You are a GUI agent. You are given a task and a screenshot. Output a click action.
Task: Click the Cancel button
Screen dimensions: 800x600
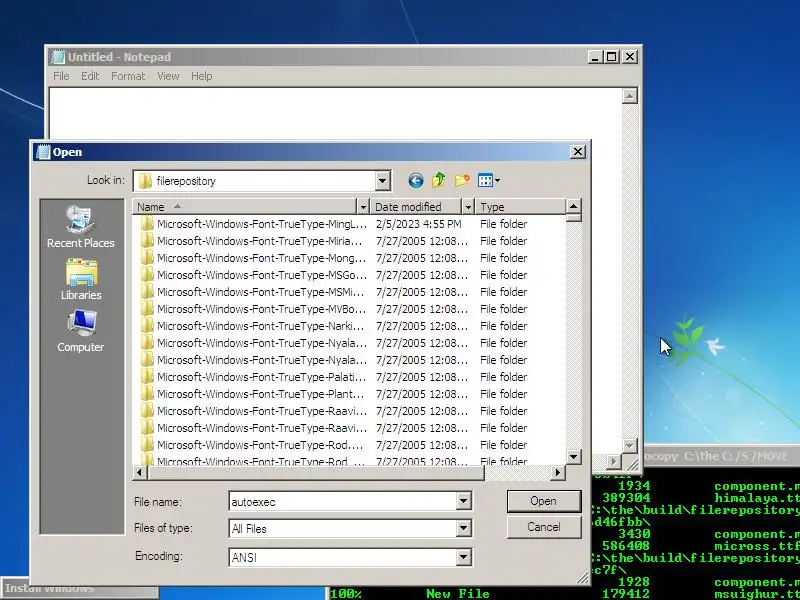pyautogui.click(x=544, y=527)
